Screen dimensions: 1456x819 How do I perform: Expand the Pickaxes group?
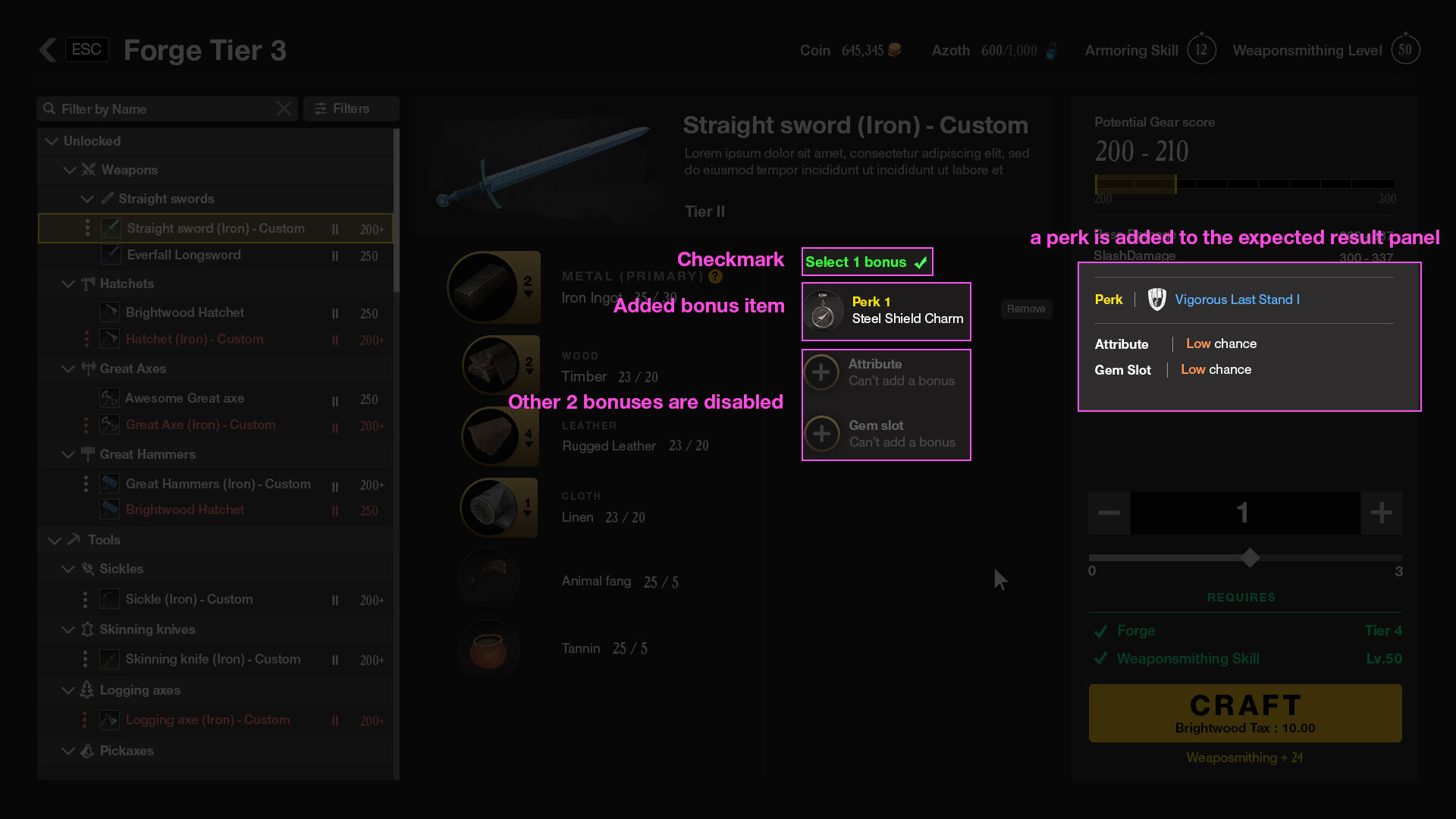[68, 751]
